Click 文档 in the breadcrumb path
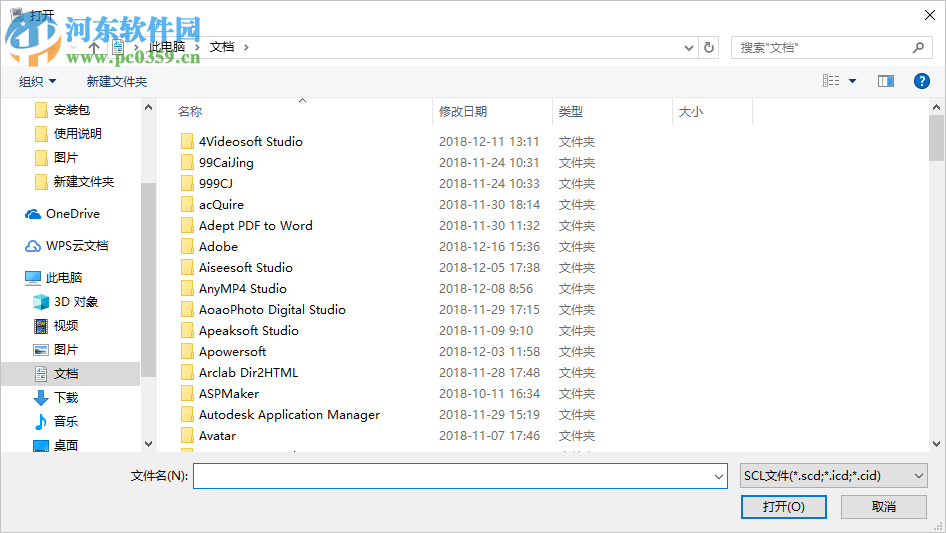The height and width of the screenshot is (533, 946). tap(221, 47)
